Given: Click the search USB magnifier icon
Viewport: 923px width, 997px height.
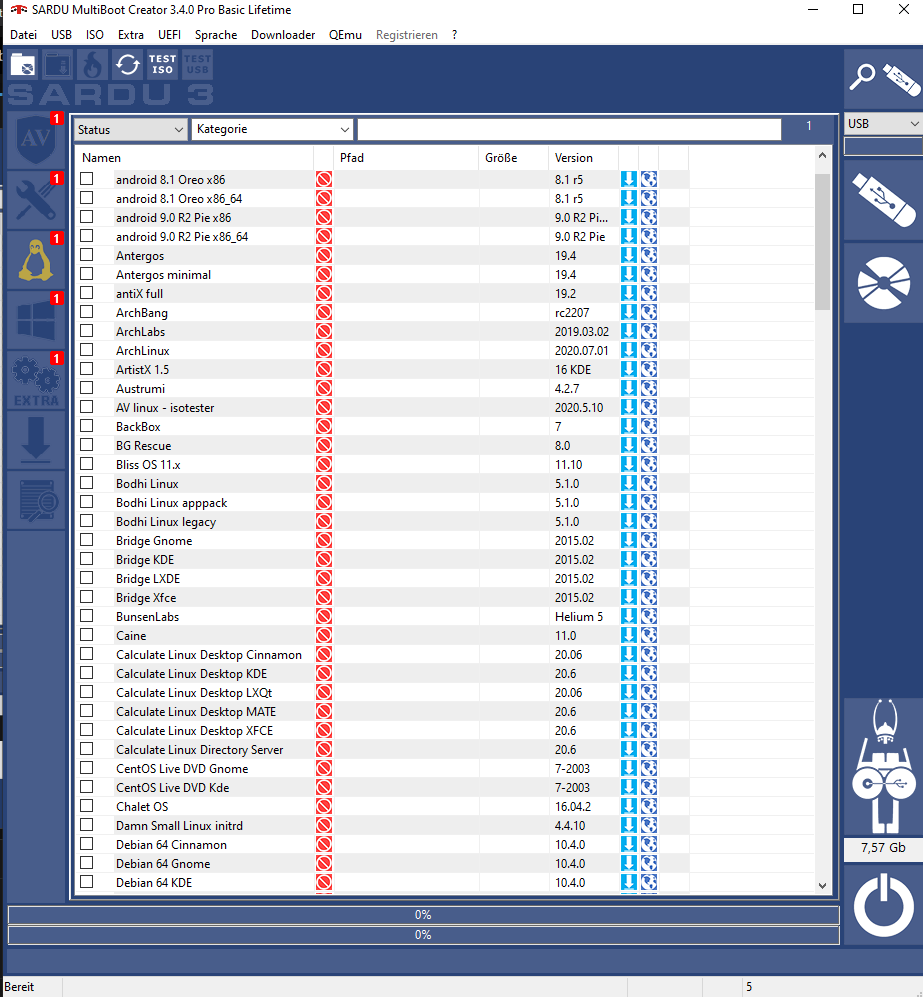Looking at the screenshot, I should [x=884, y=79].
